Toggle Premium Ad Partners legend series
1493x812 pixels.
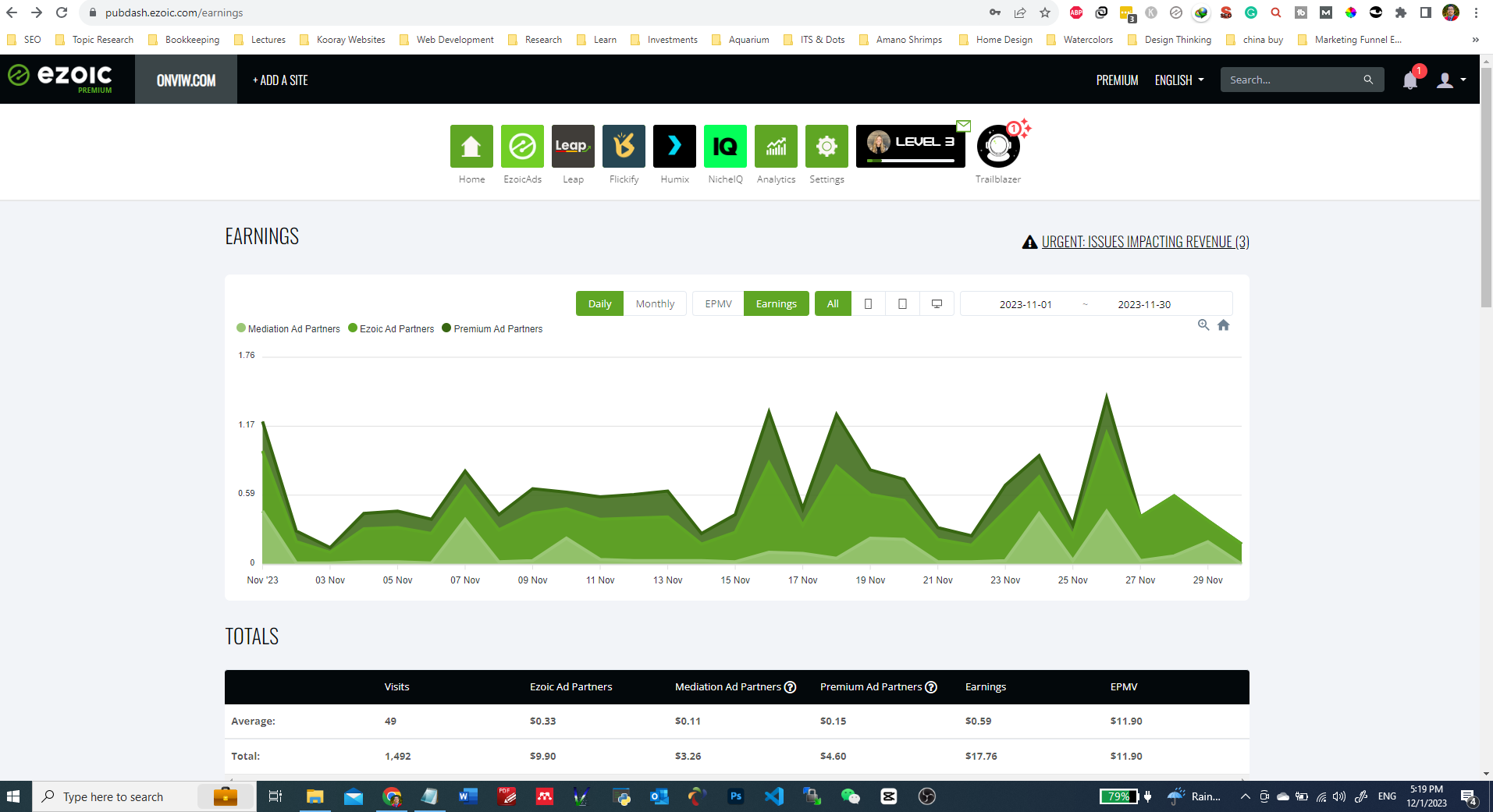click(x=492, y=328)
